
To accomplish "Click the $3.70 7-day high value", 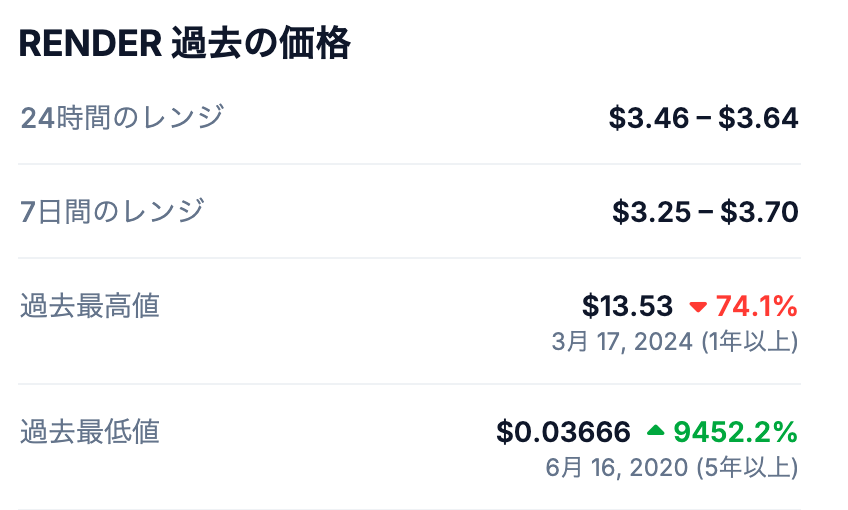I will click(x=760, y=212).
